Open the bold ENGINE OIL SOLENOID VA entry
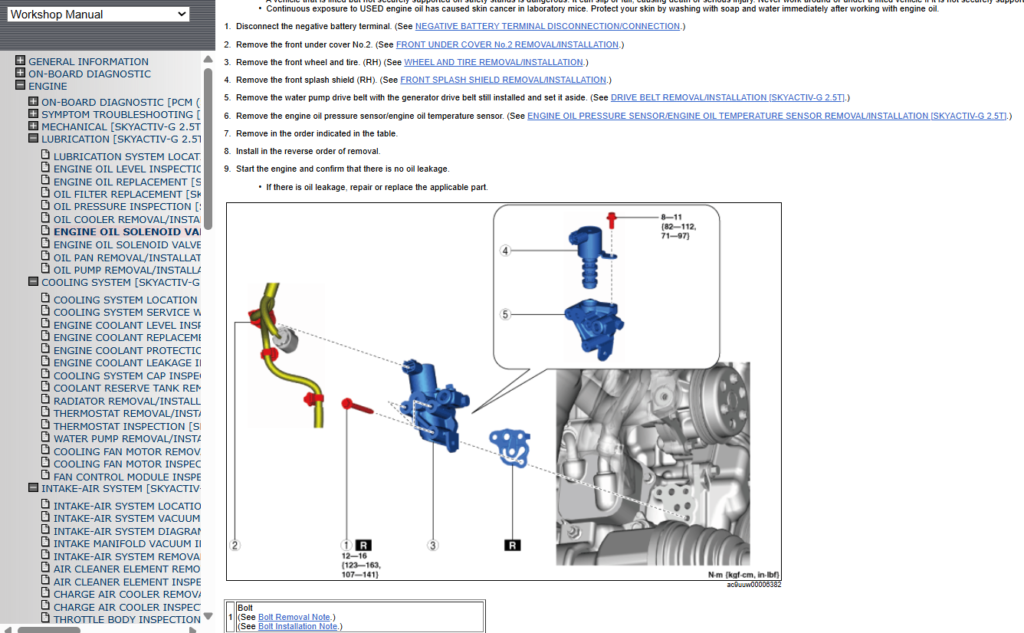This screenshot has height=633, width=1024. pyautogui.click(x=127, y=232)
